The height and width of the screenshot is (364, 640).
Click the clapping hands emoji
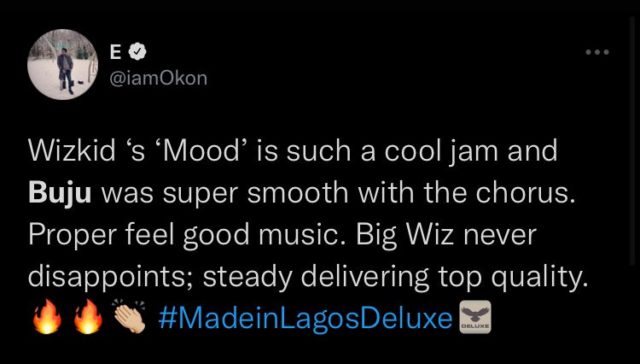129,318
